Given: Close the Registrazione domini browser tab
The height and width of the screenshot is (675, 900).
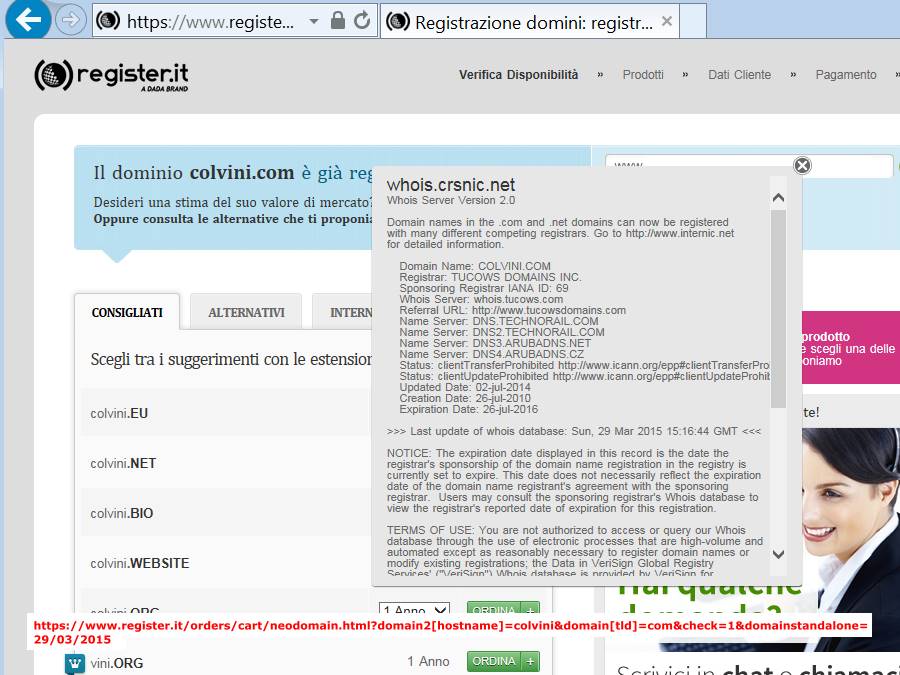Looking at the screenshot, I should (666, 21).
